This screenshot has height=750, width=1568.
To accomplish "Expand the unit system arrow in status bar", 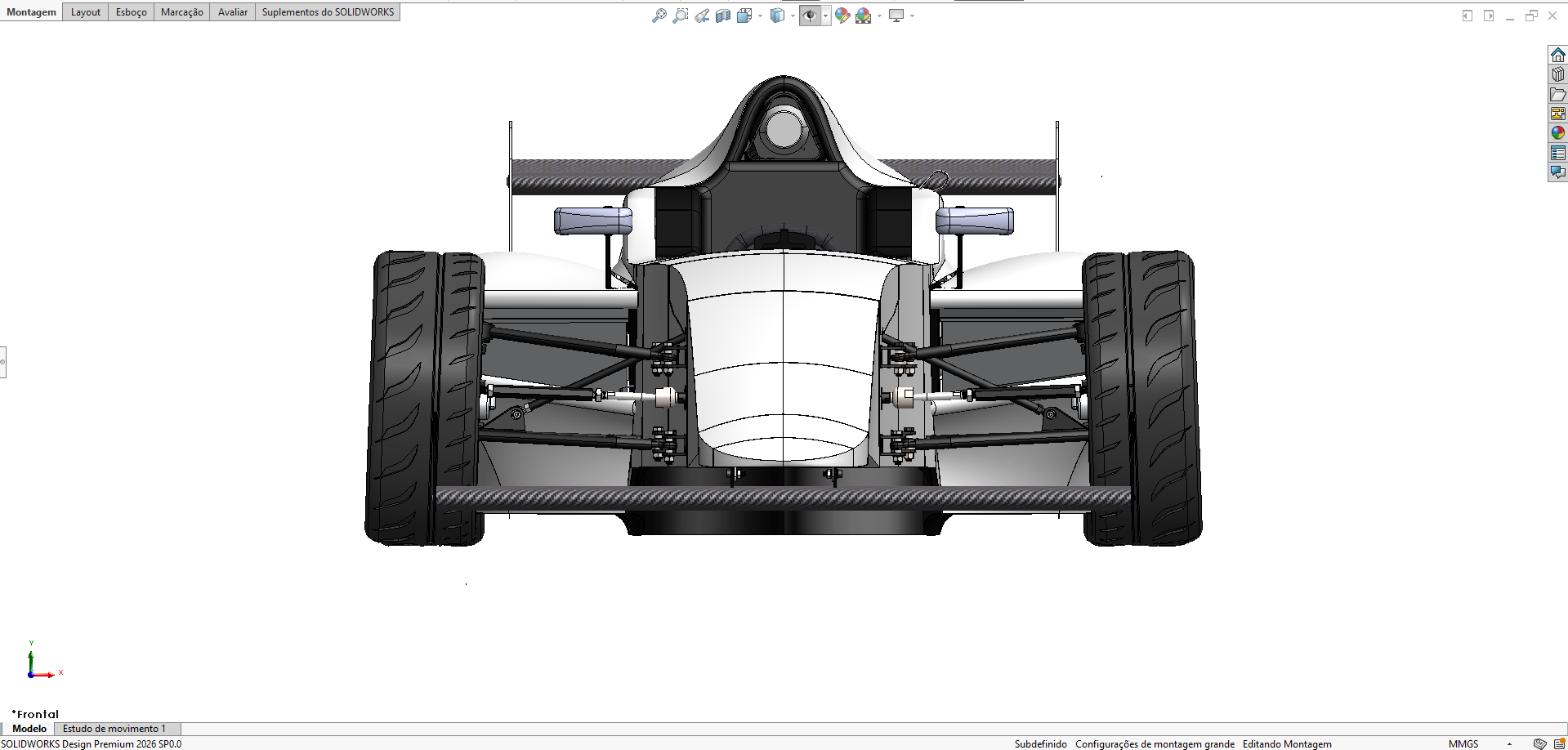I will coord(1509,744).
